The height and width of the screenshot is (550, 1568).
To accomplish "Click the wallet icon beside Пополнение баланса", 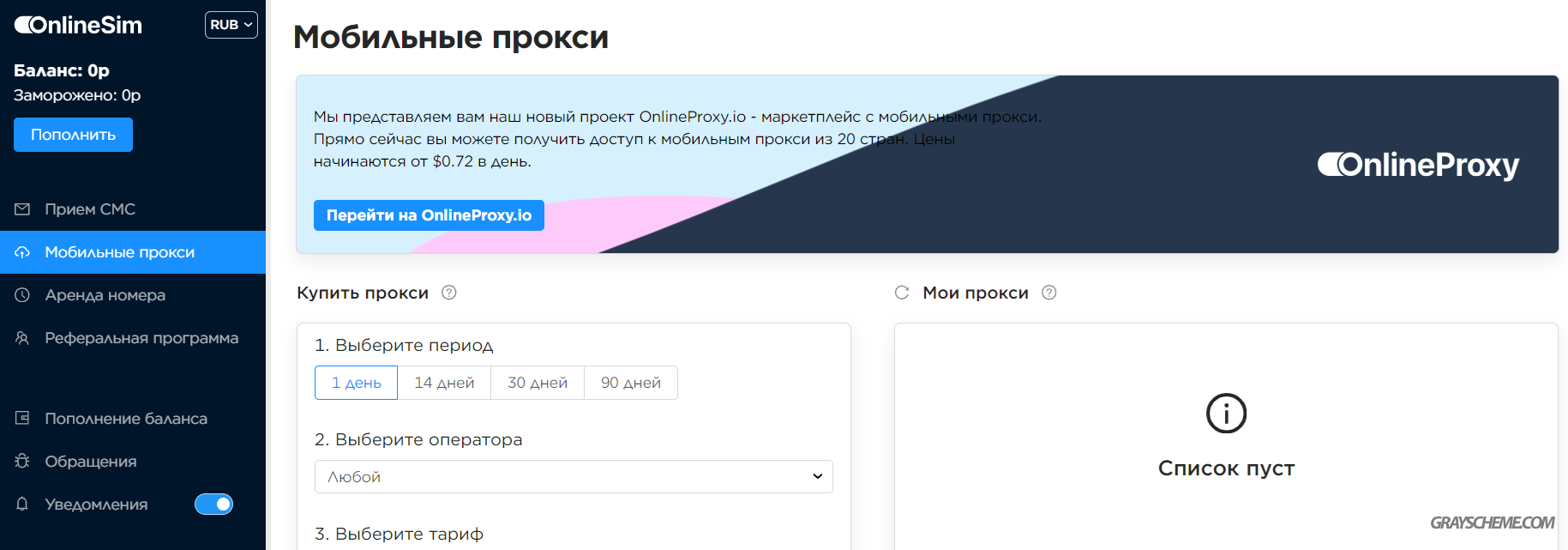I will click(x=22, y=419).
